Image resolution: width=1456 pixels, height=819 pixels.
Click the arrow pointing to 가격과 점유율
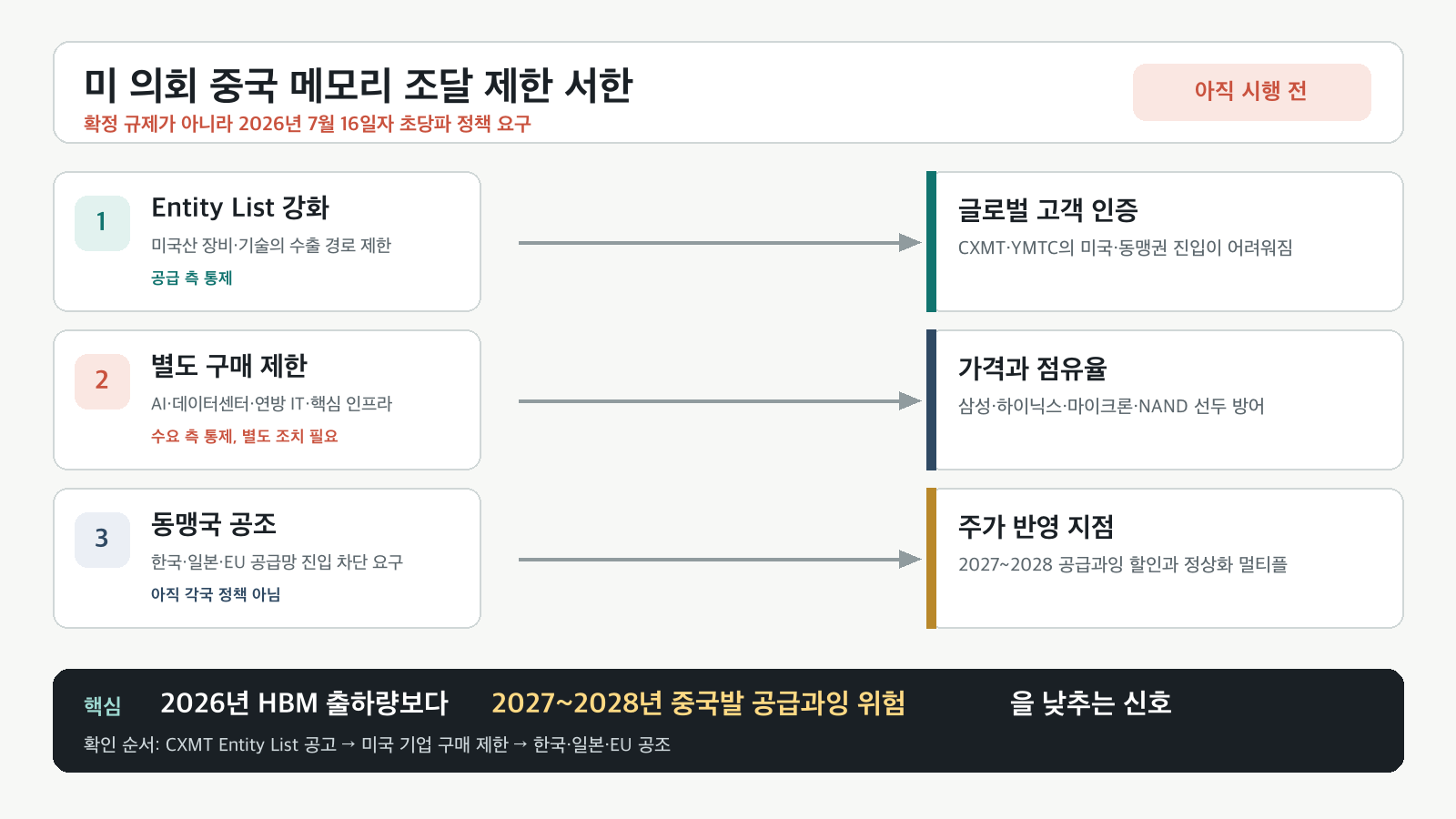pos(720,401)
